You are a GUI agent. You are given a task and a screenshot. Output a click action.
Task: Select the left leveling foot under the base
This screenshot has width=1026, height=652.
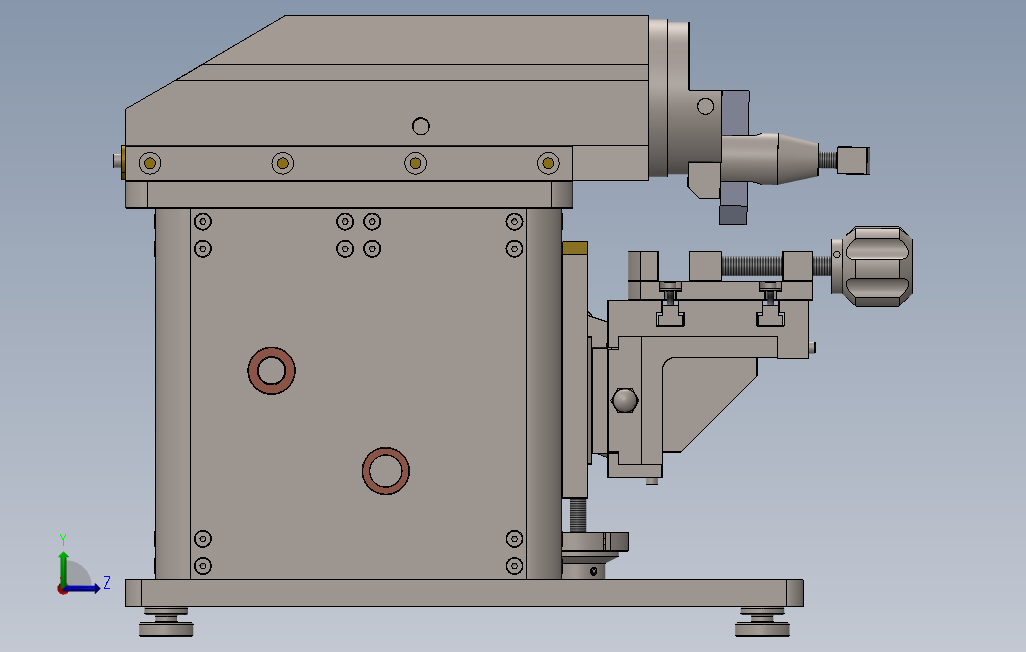click(x=166, y=623)
